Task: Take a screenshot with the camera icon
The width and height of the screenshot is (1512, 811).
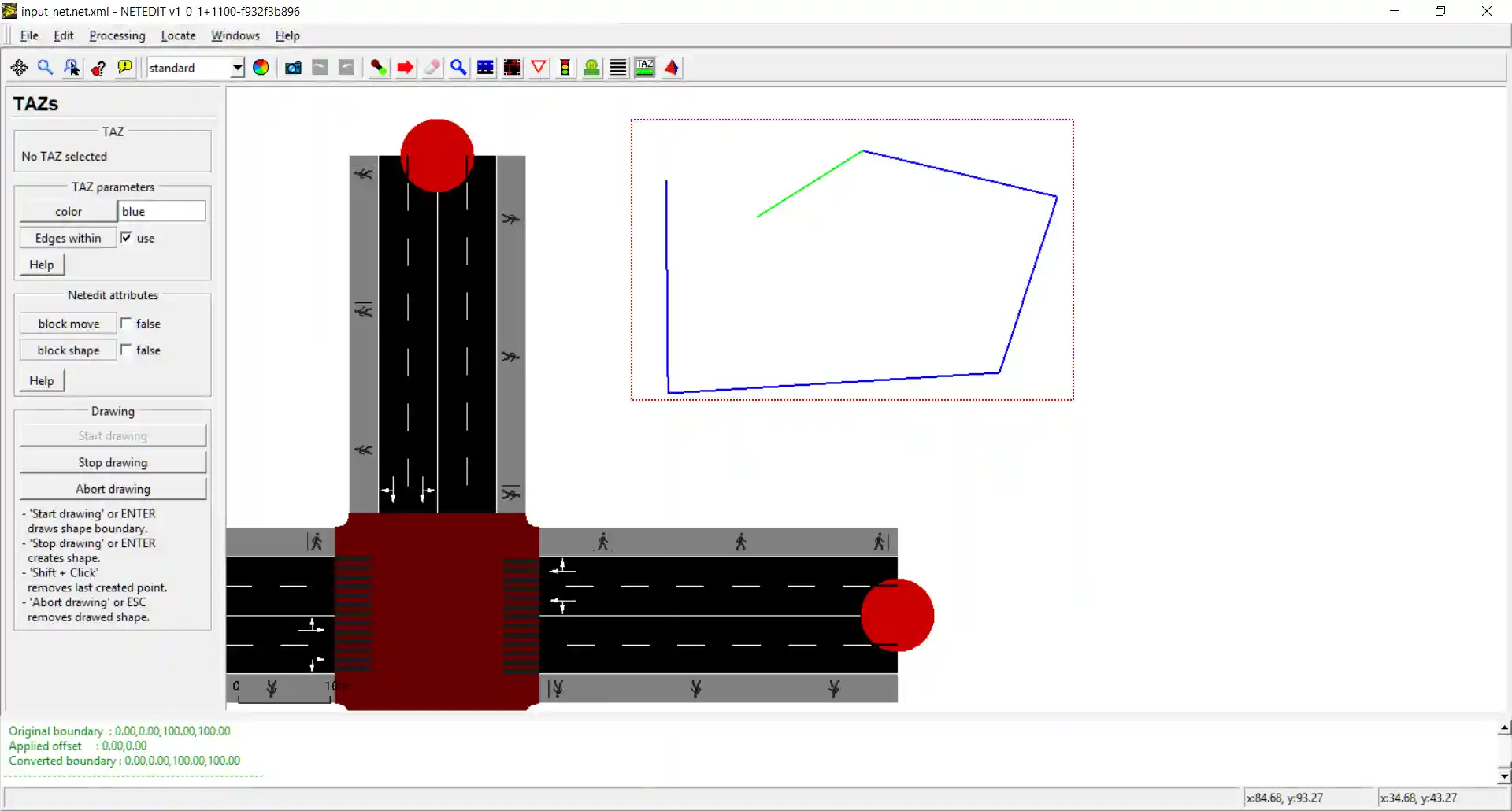Action: pyautogui.click(x=293, y=68)
